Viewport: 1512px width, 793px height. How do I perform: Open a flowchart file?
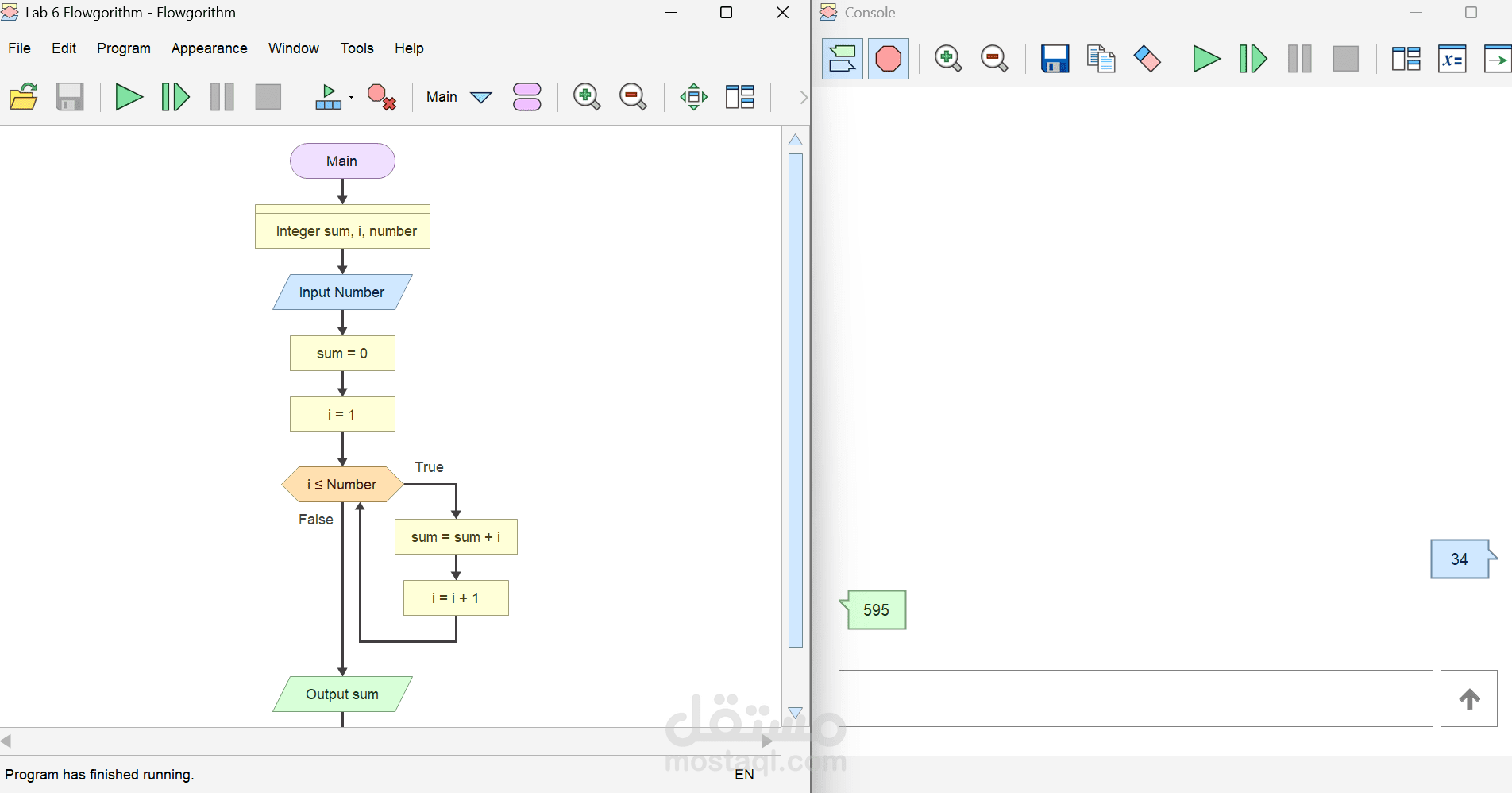click(24, 96)
